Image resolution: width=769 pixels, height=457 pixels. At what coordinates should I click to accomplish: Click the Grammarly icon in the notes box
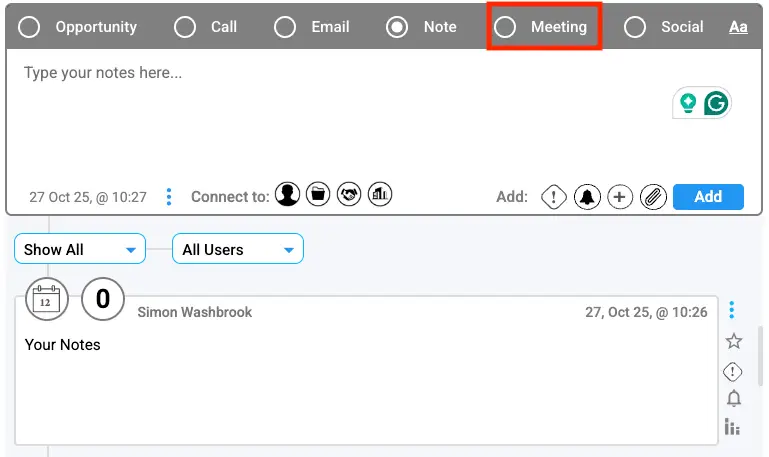[x=715, y=102]
